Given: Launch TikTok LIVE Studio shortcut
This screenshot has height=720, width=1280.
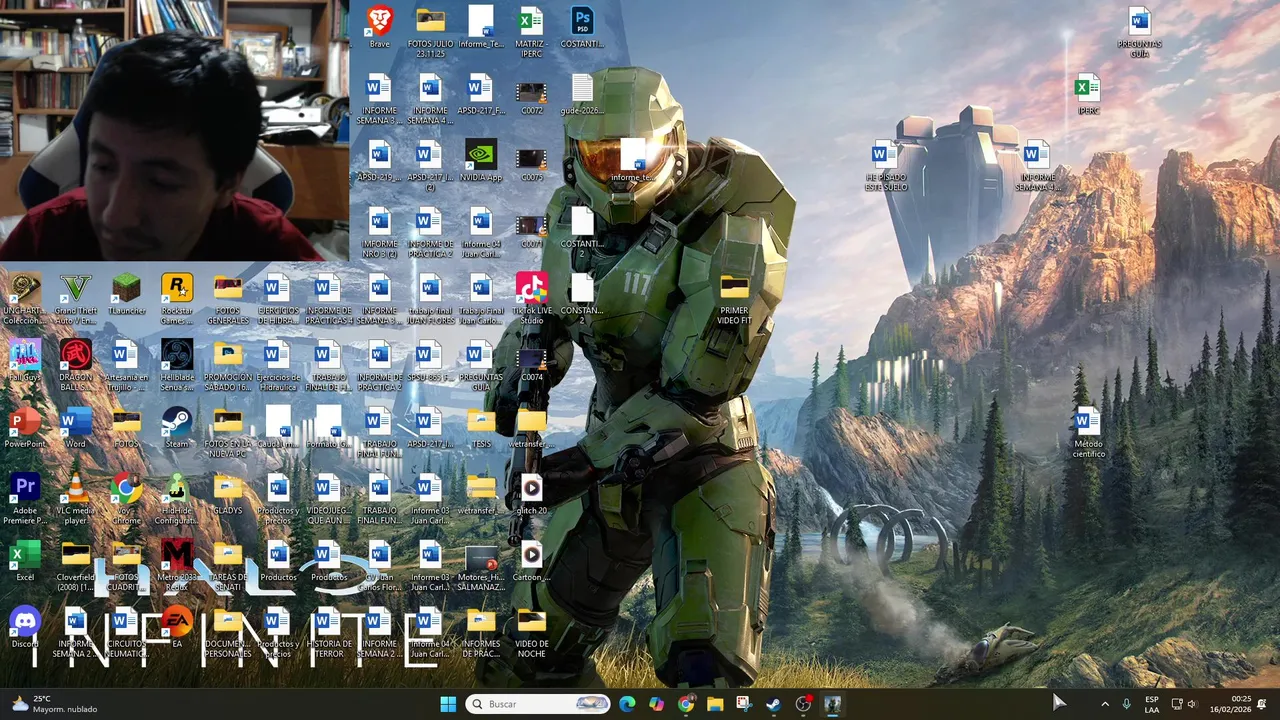Looking at the screenshot, I should [532, 299].
